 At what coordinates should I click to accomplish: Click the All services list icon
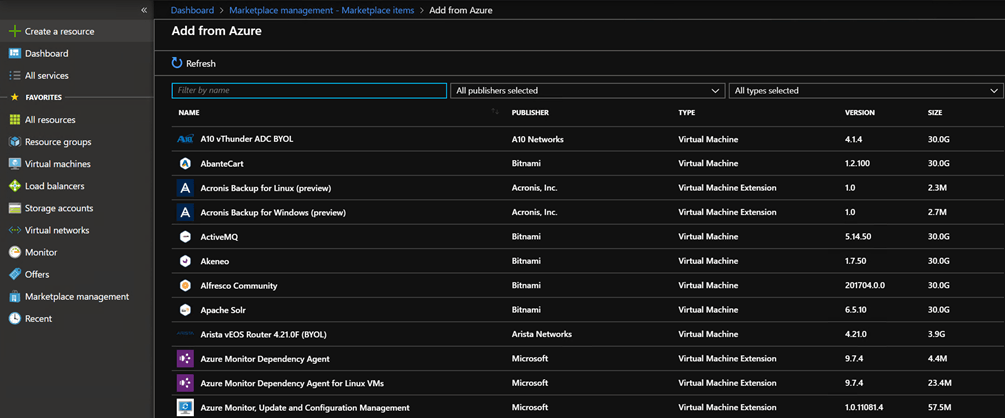click(x=15, y=76)
